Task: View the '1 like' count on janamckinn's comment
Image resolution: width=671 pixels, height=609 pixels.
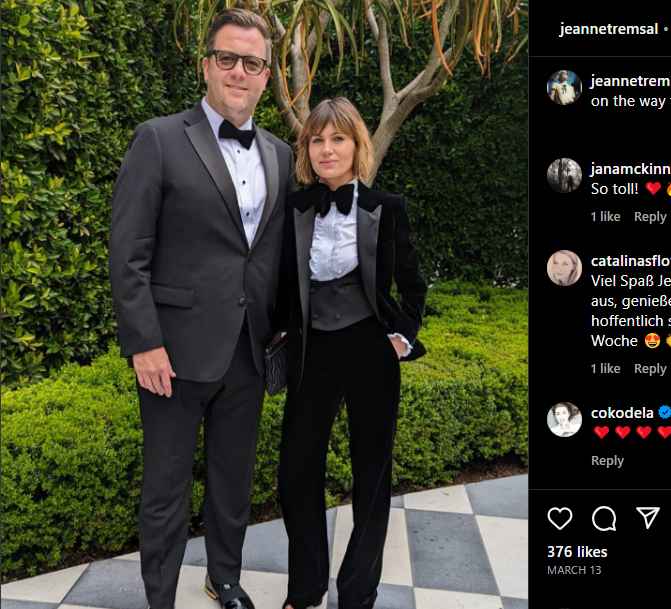Action: [605, 216]
